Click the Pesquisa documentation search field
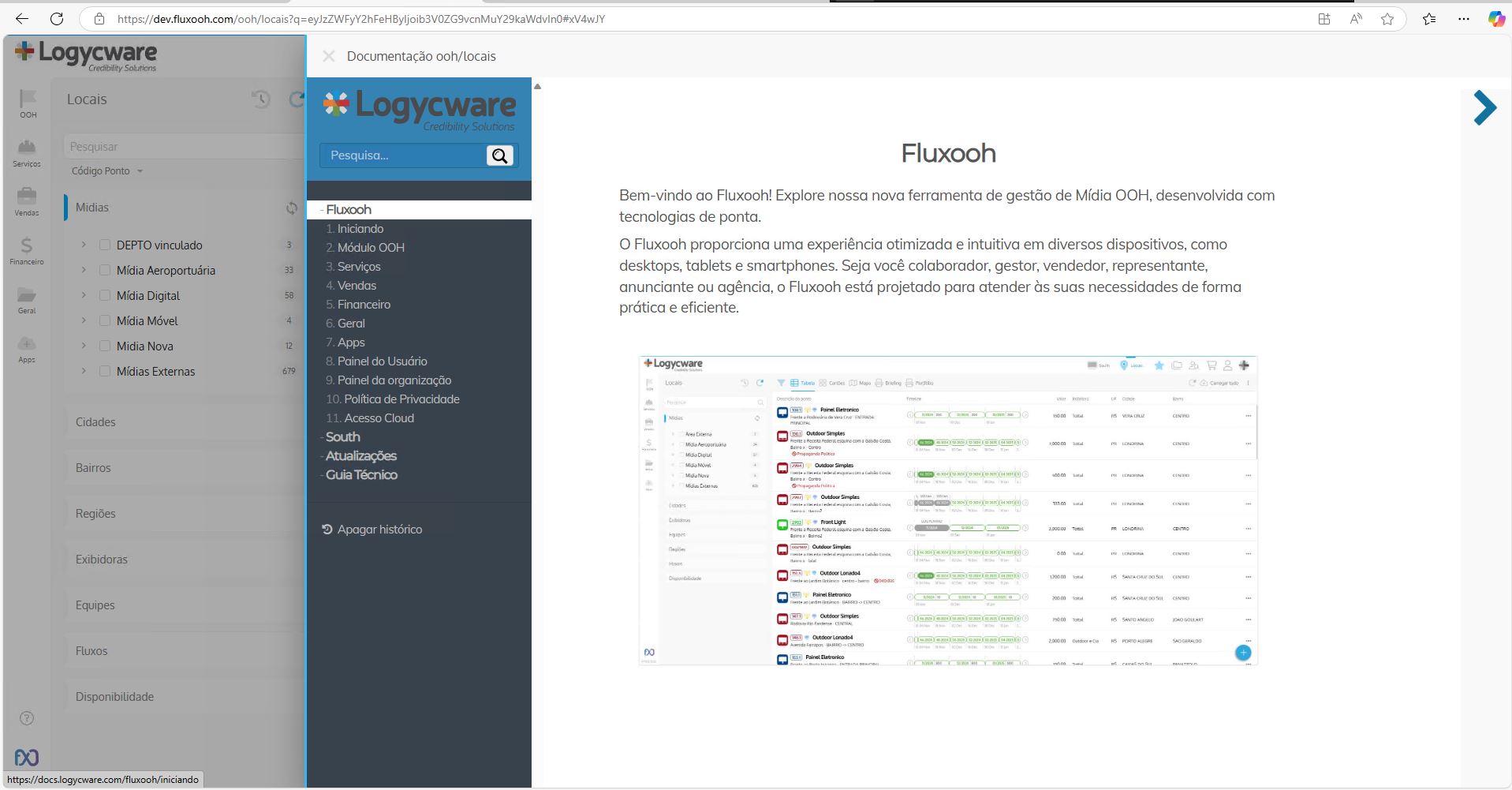 click(x=402, y=155)
